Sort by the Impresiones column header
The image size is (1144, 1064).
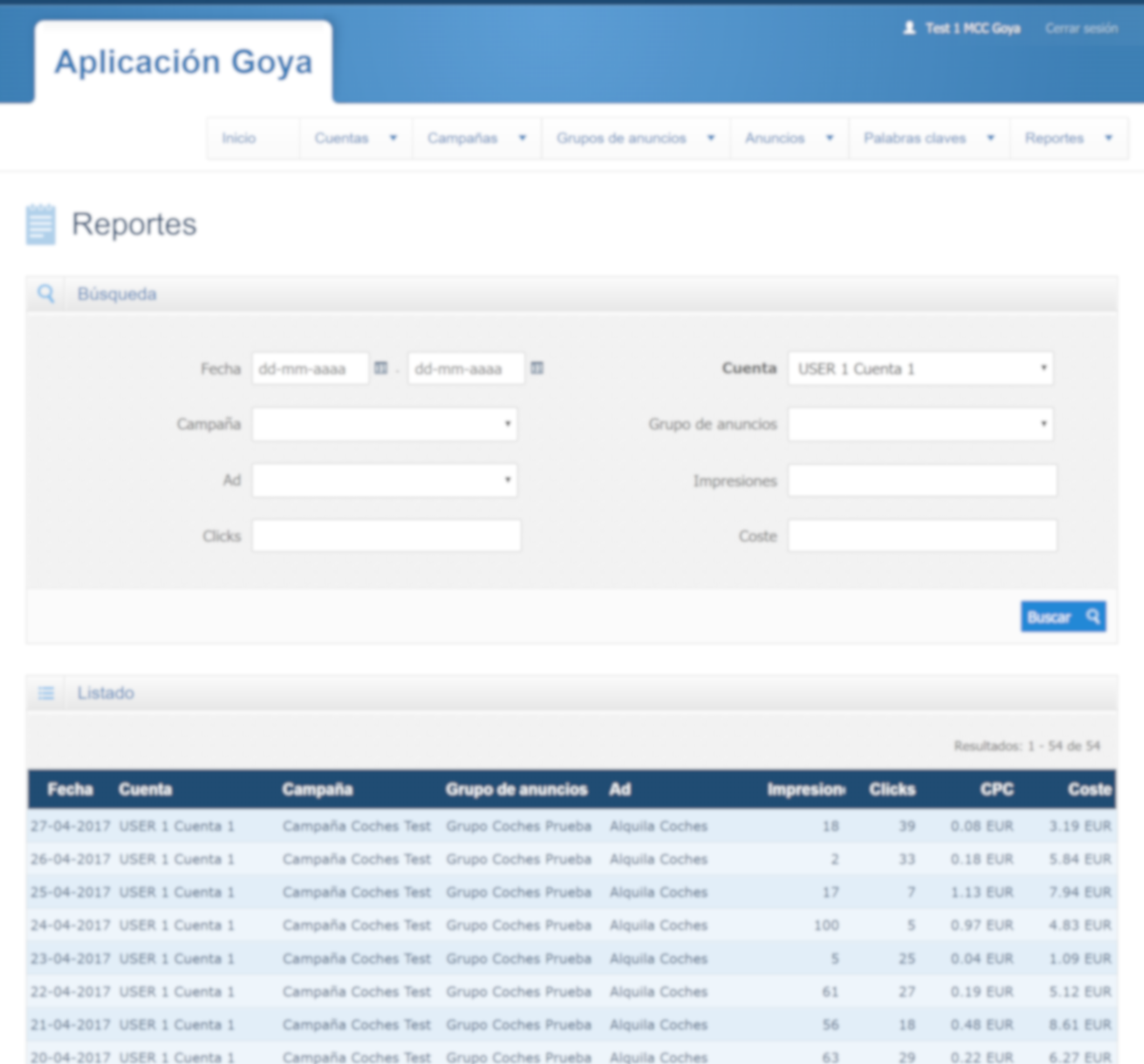click(x=806, y=789)
